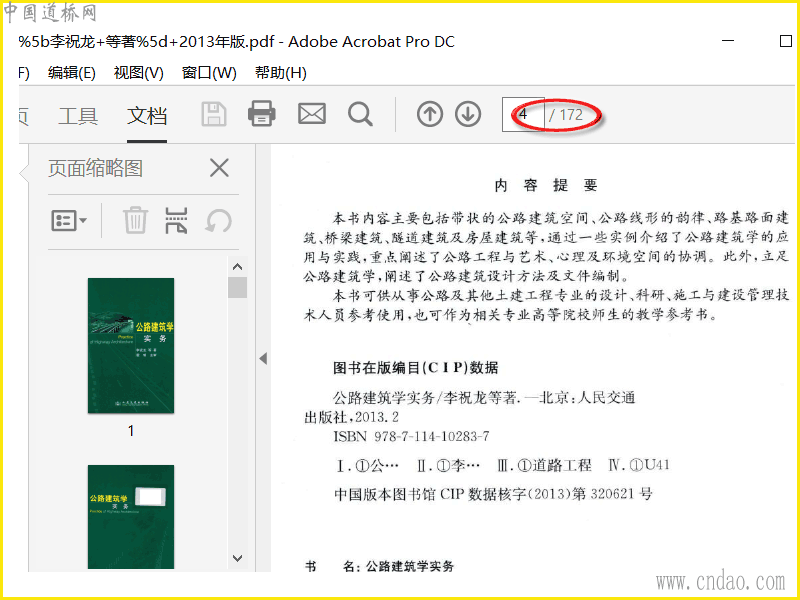This screenshot has height=600, width=800.
Task: Open the 帮助(H) menu
Action: click(x=281, y=73)
